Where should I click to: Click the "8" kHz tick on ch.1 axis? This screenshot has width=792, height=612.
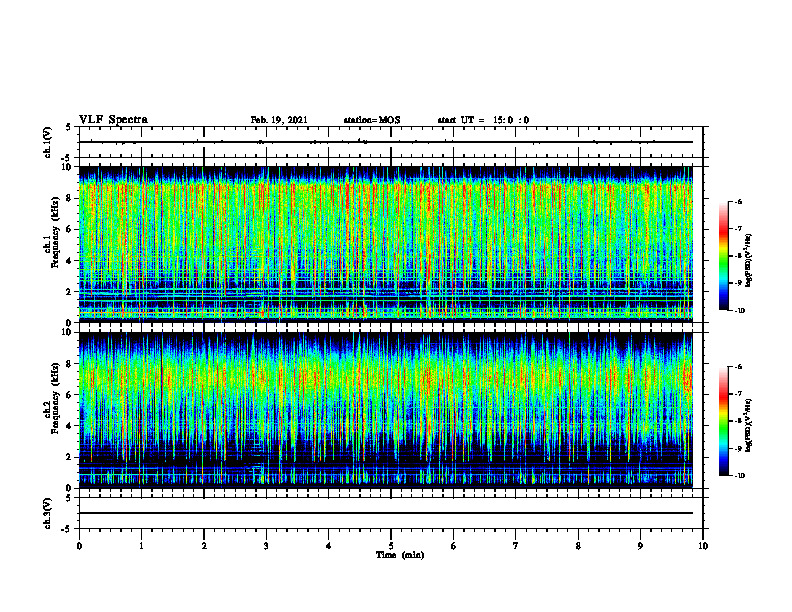[x=68, y=198]
